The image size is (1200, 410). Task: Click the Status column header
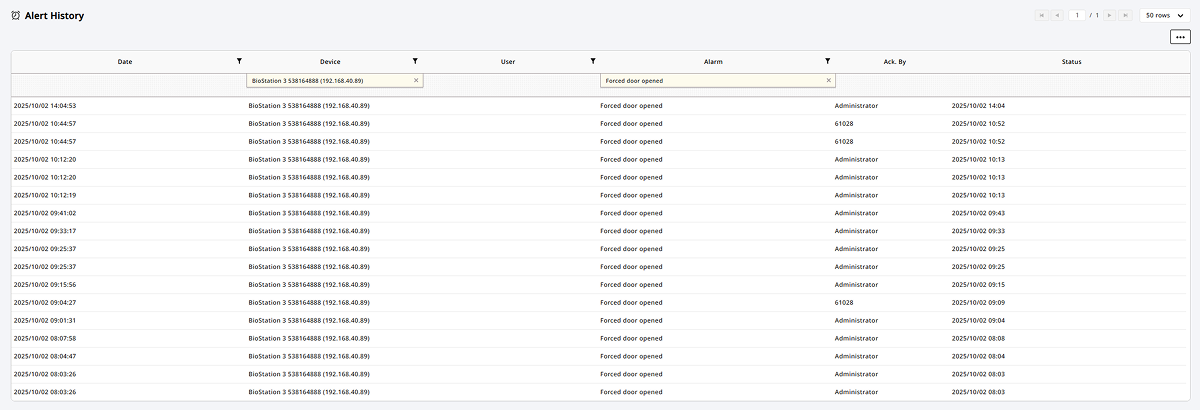(1071, 62)
